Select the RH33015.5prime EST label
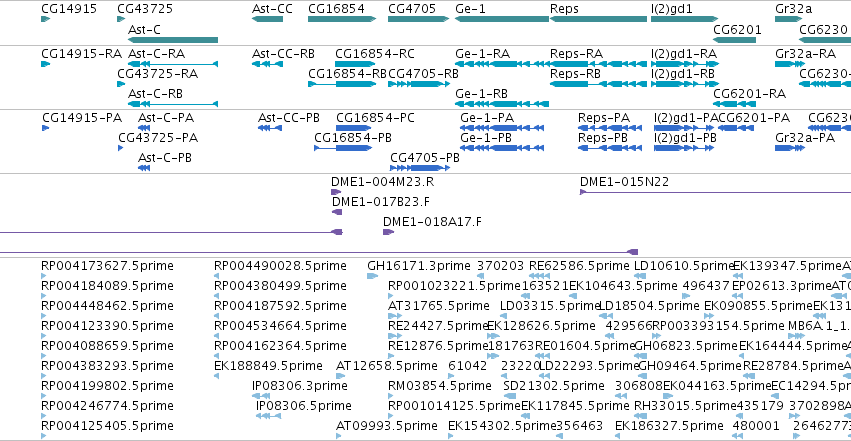This screenshot has height=441, width=851. pos(685,406)
